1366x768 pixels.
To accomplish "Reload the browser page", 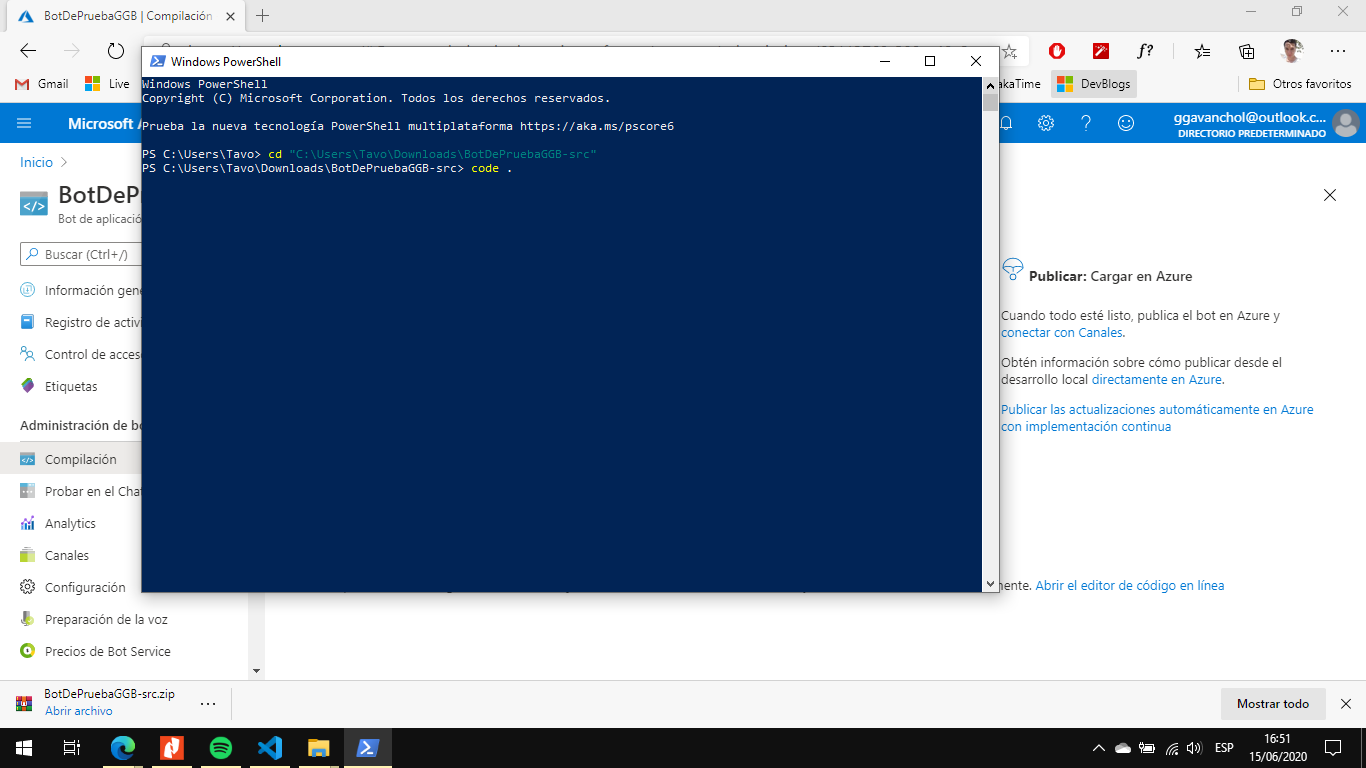I will [116, 51].
